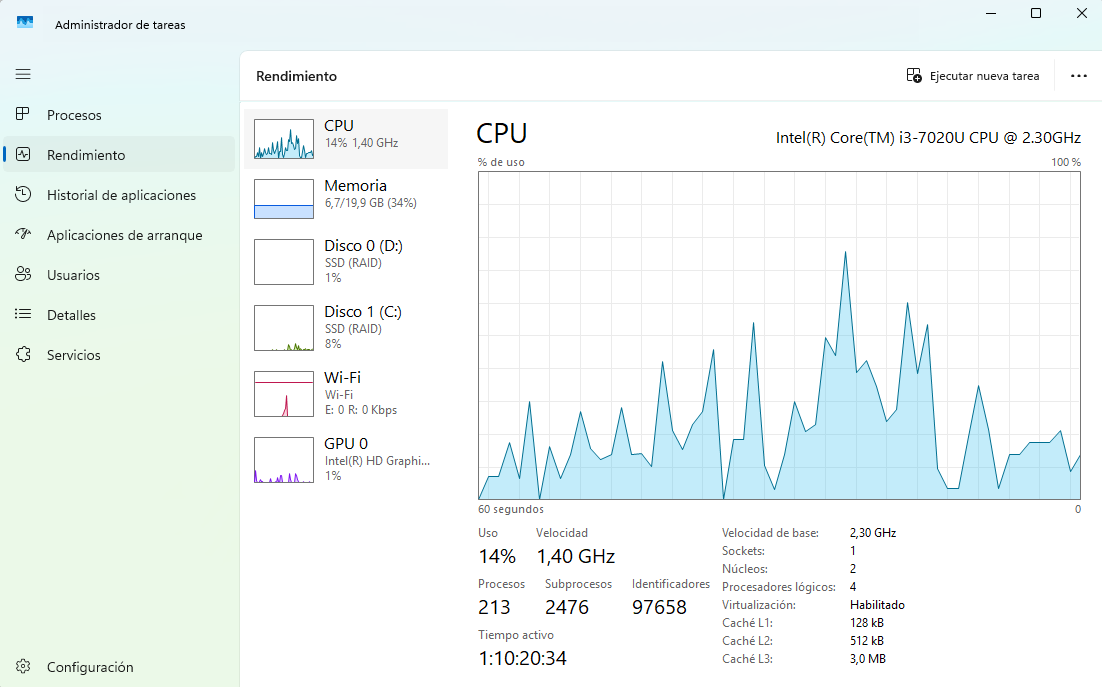Click the % de uso axis label

[501, 162]
